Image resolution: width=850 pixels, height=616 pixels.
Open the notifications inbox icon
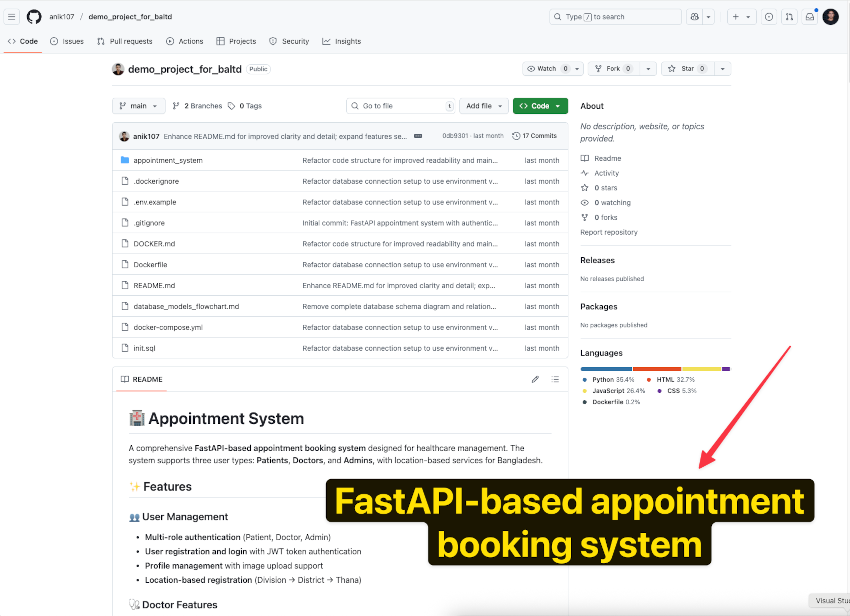pos(810,17)
